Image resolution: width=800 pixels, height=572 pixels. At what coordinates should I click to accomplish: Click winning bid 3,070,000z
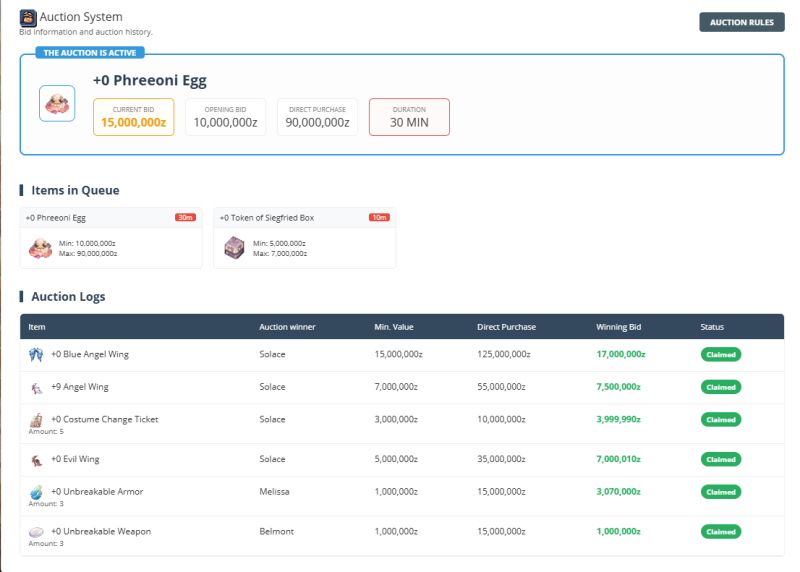pos(618,492)
